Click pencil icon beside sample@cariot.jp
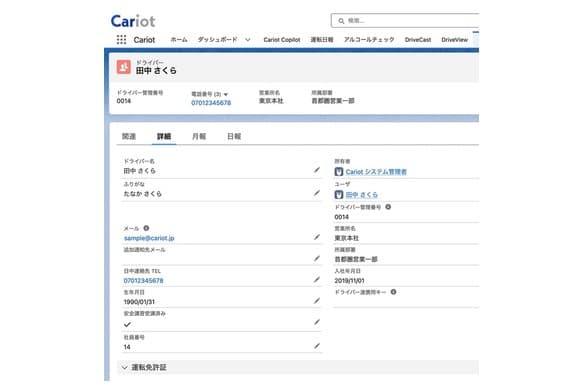580x392 pixels. point(317,237)
